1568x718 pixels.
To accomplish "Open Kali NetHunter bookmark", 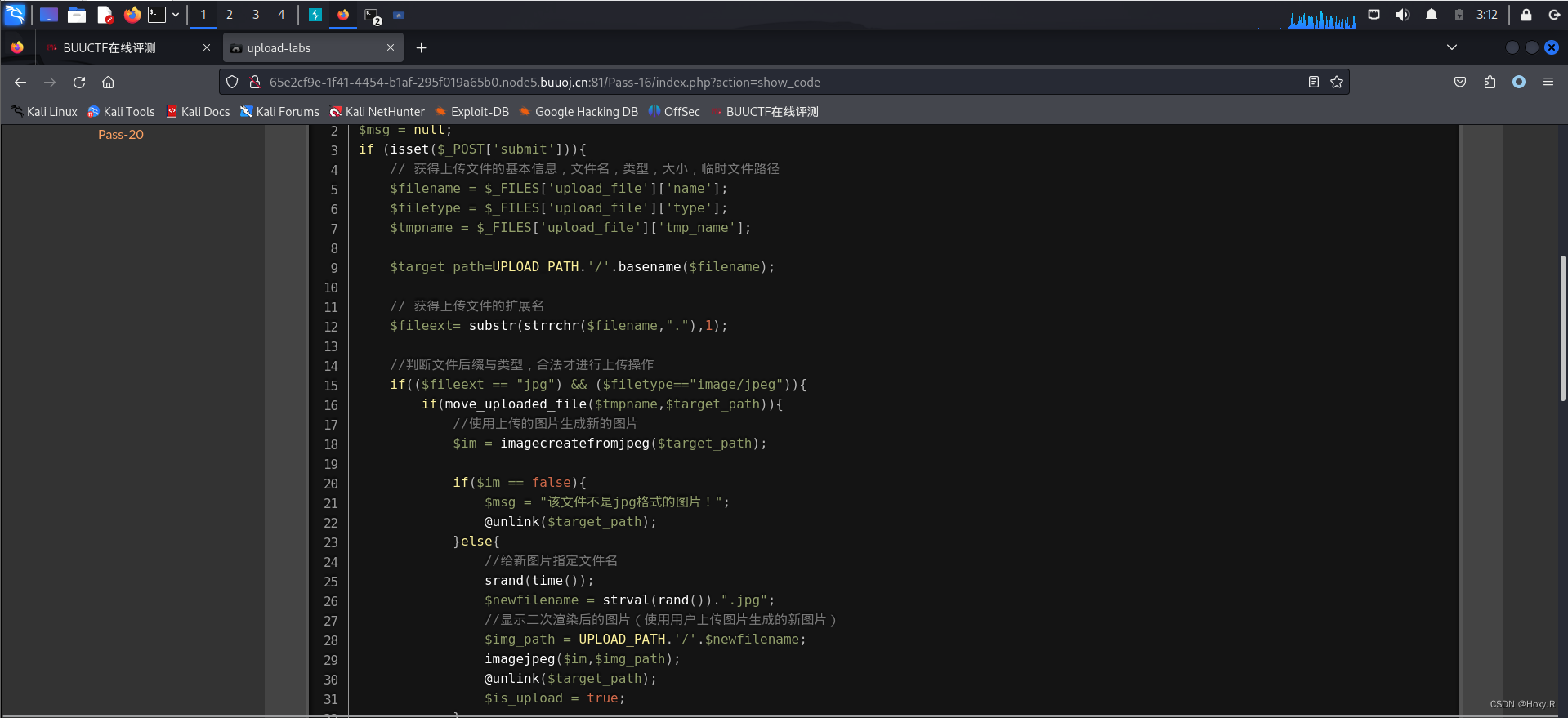I will [377, 112].
